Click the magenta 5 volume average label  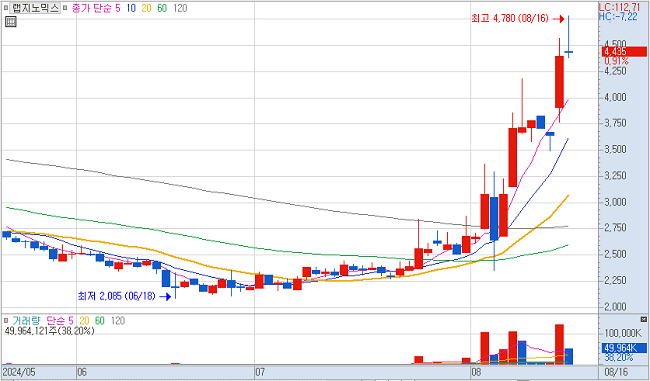[71, 320]
